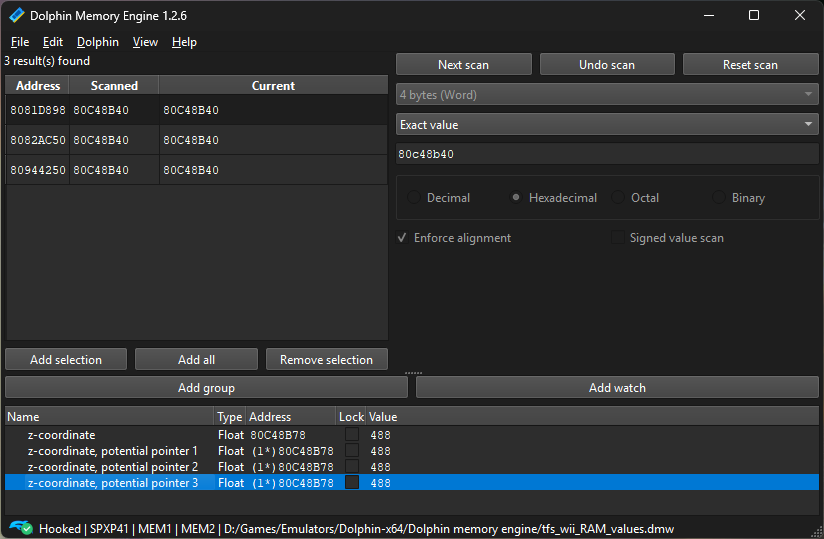Viewport: 824px width, 539px height.
Task: Click the Dolphin Memory Engine title bar icon
Action: 17,15
